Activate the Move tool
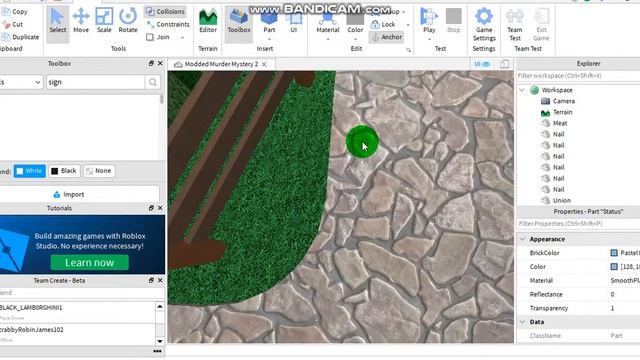Image resolution: width=640 pixels, height=360 pixels. pos(81,20)
